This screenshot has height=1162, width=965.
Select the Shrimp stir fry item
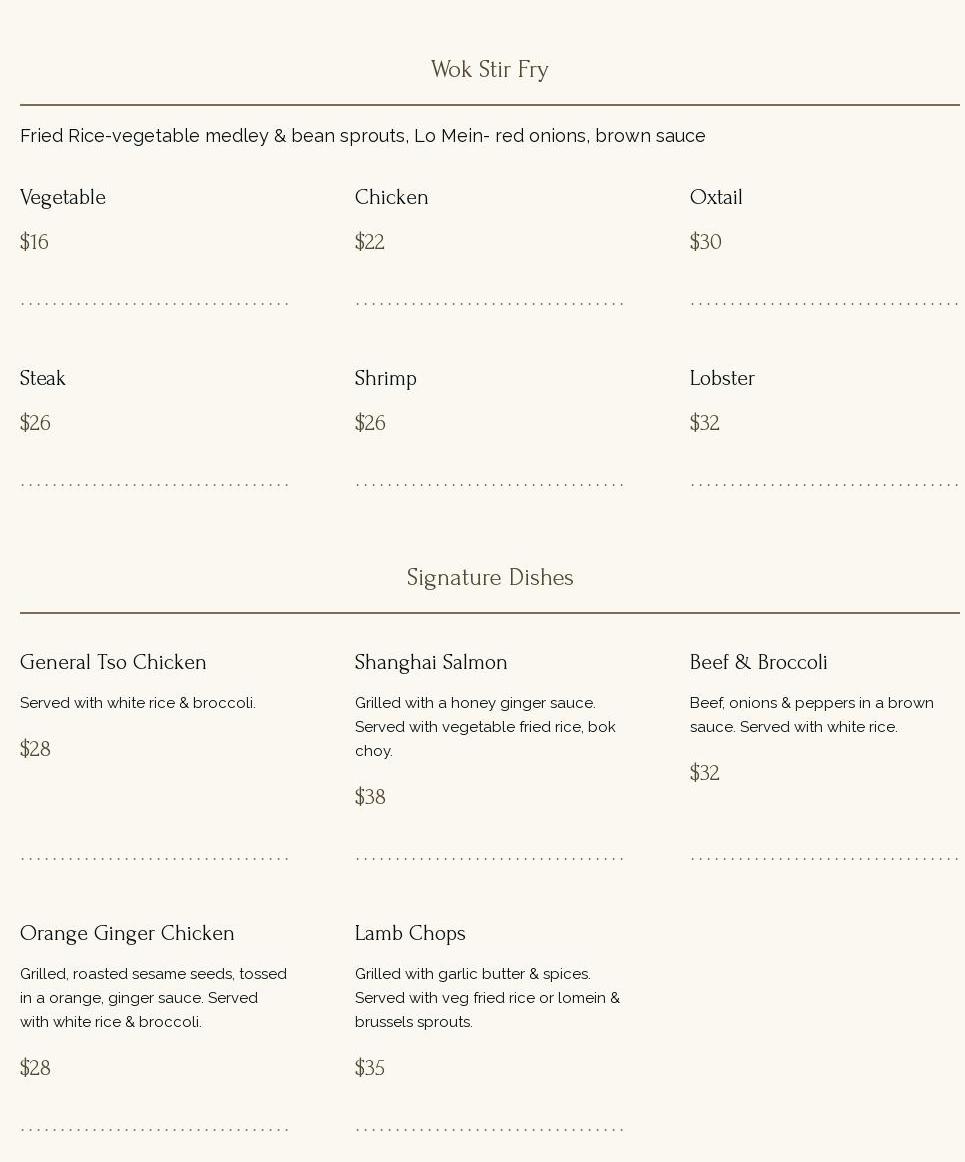pyautogui.click(x=385, y=379)
